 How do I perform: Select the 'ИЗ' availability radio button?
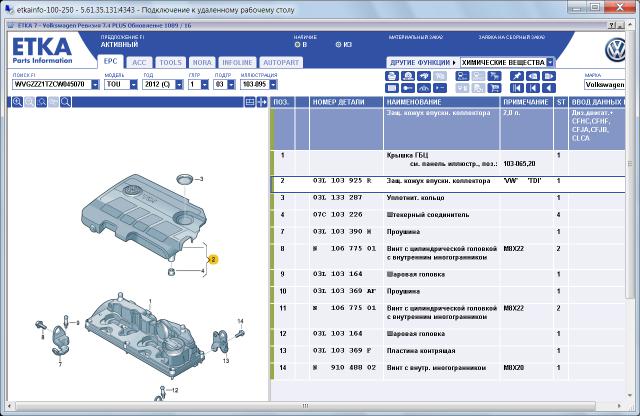tap(338, 44)
